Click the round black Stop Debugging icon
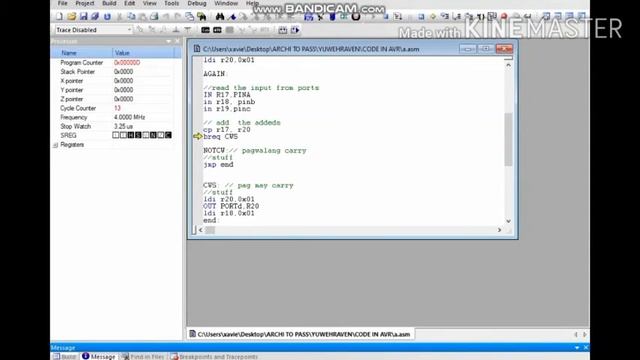Viewport: 640px width, 360px height. click(356, 16)
